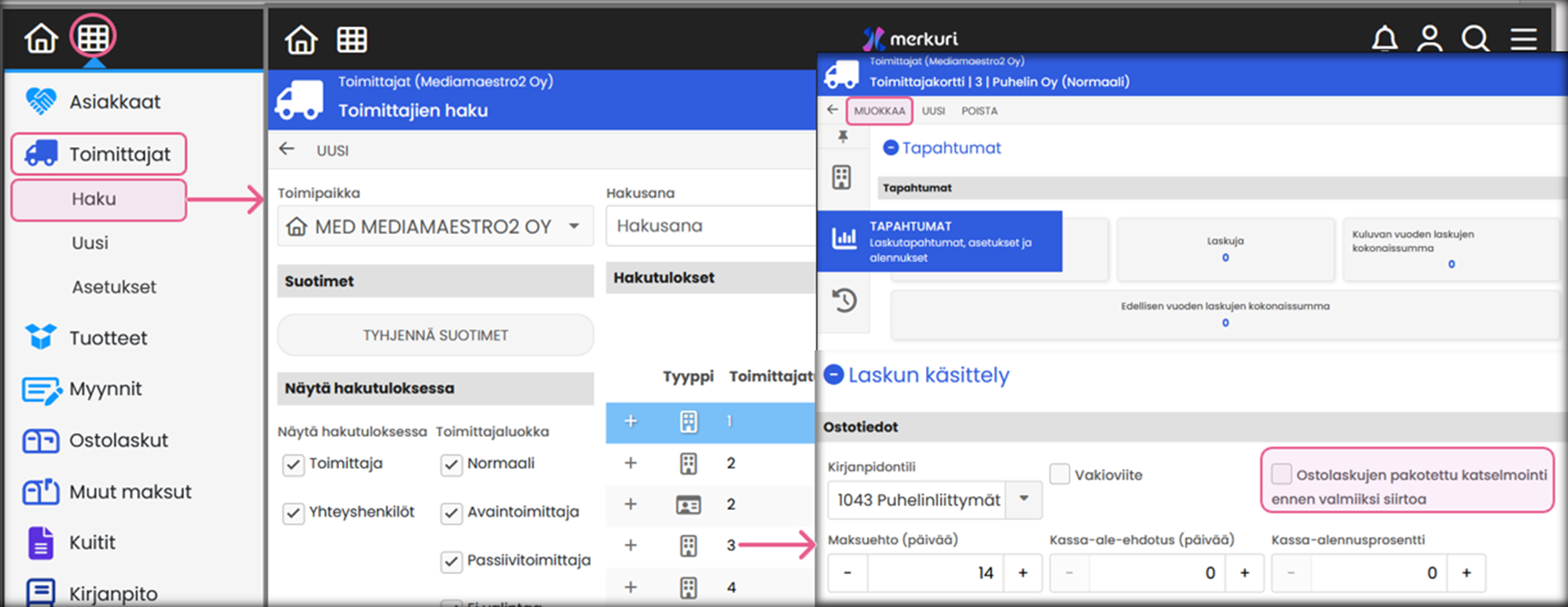
Task: Enable Ostolaskujen pakotettu katselmointi checkbox
Action: coord(1281,474)
